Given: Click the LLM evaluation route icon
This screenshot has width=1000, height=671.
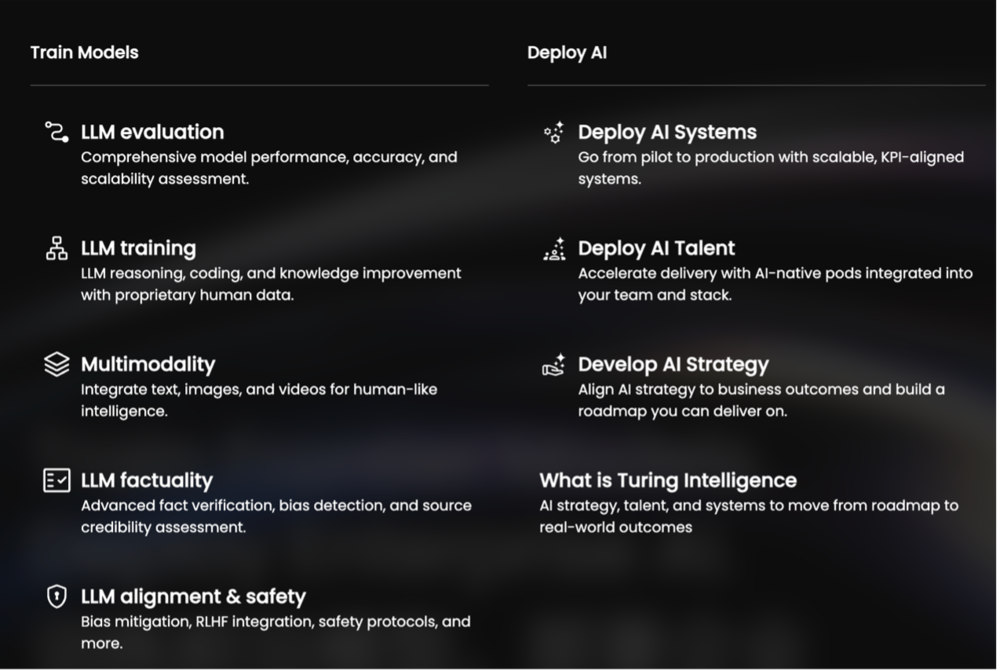Looking at the screenshot, I should coord(56,132).
